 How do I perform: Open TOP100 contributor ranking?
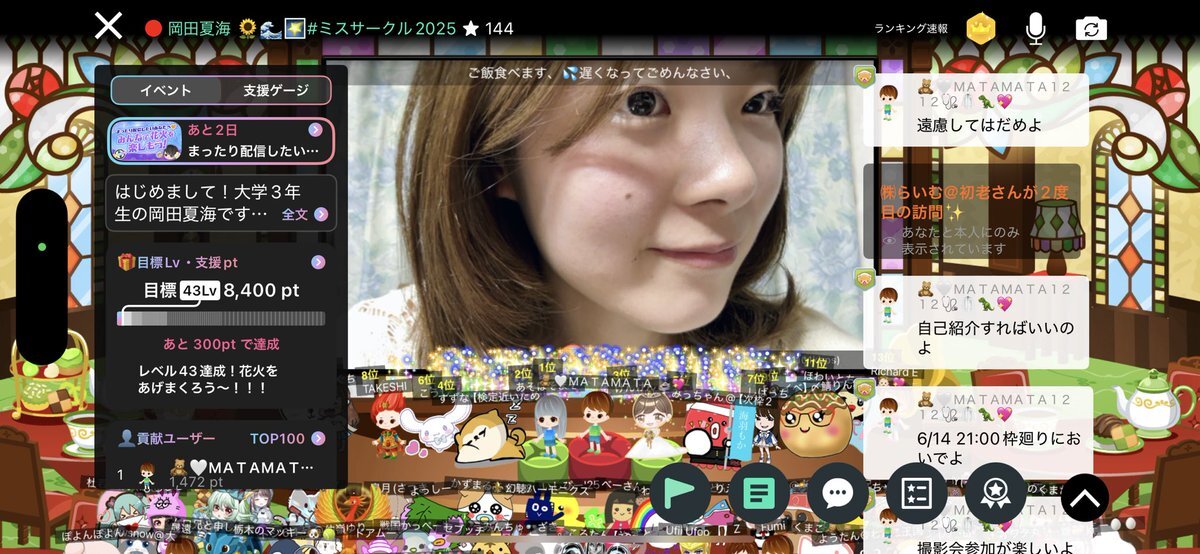(288, 438)
